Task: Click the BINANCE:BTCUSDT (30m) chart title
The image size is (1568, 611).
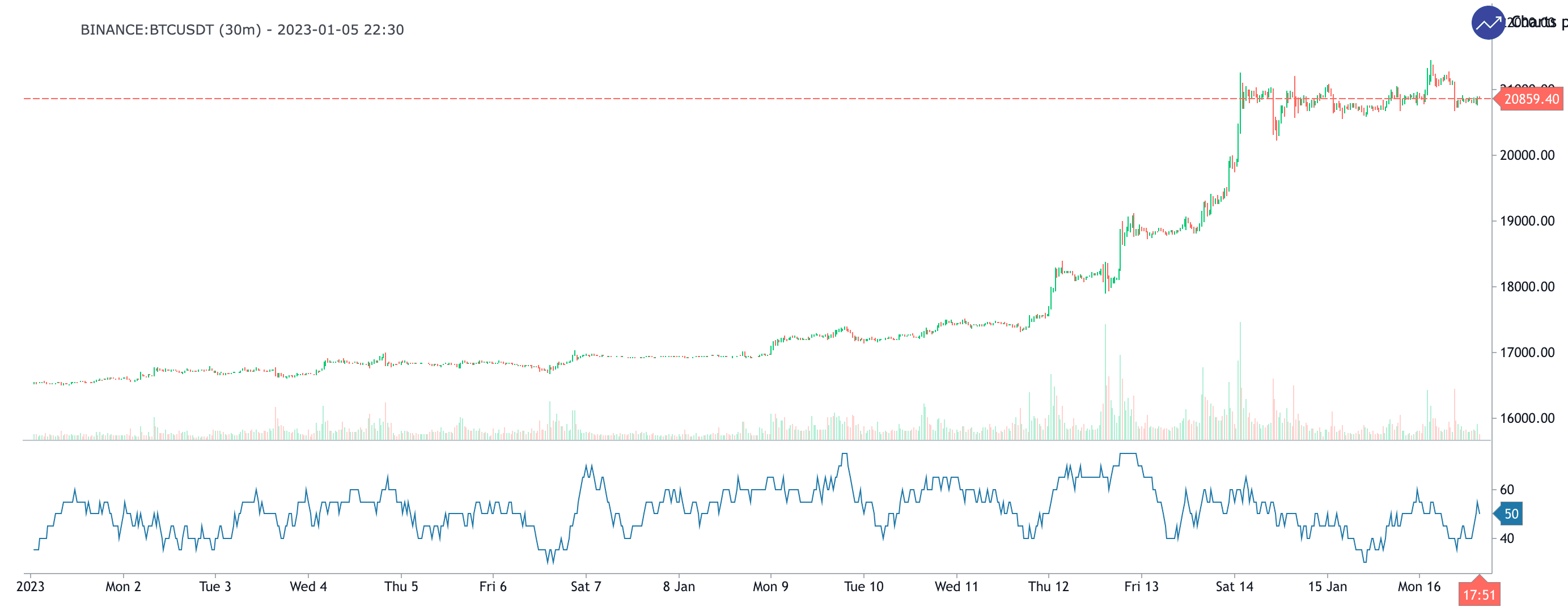Action: (241, 30)
